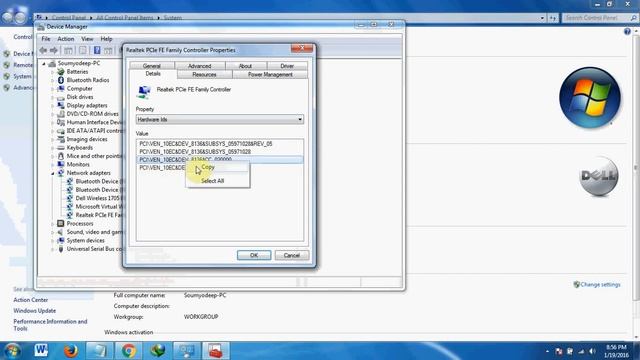Select the Disk drives category
The height and width of the screenshot is (360, 640).
click(80, 97)
